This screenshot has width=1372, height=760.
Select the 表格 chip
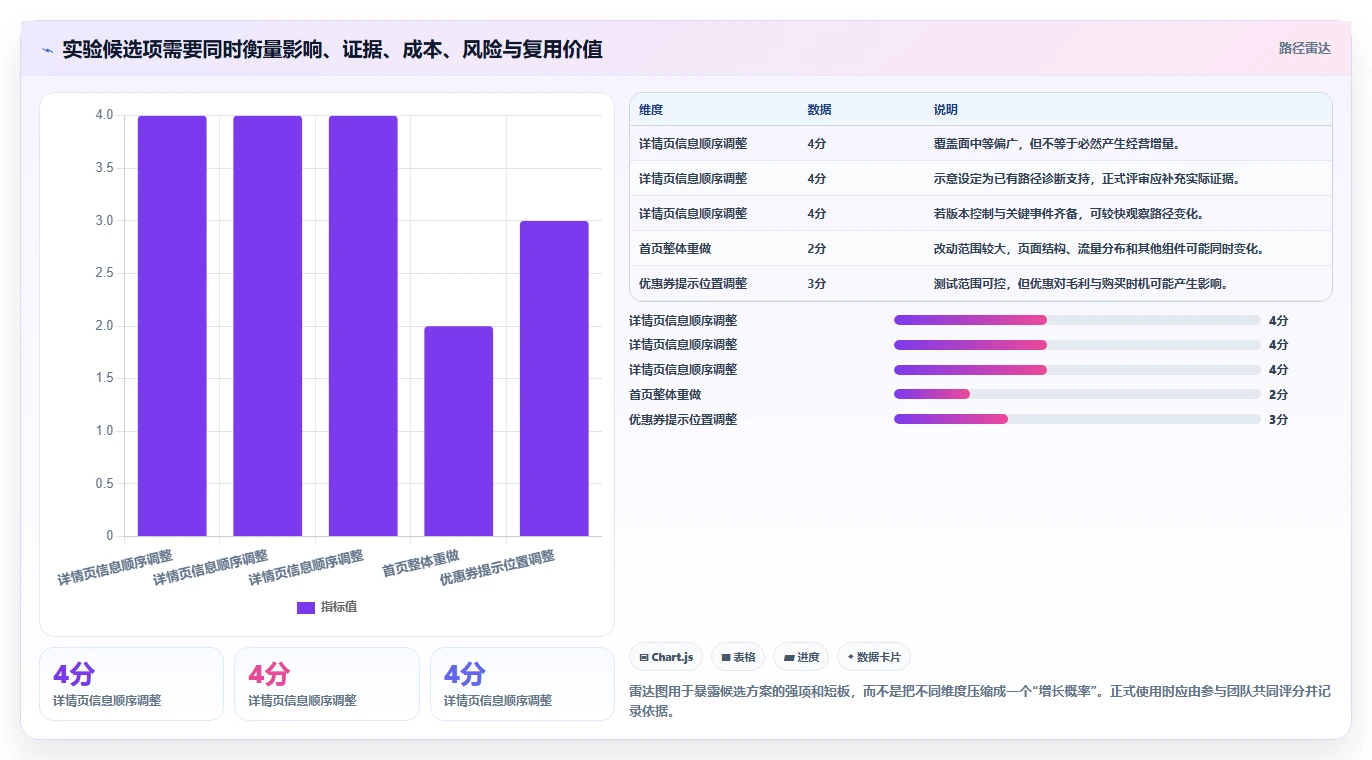[x=738, y=657]
